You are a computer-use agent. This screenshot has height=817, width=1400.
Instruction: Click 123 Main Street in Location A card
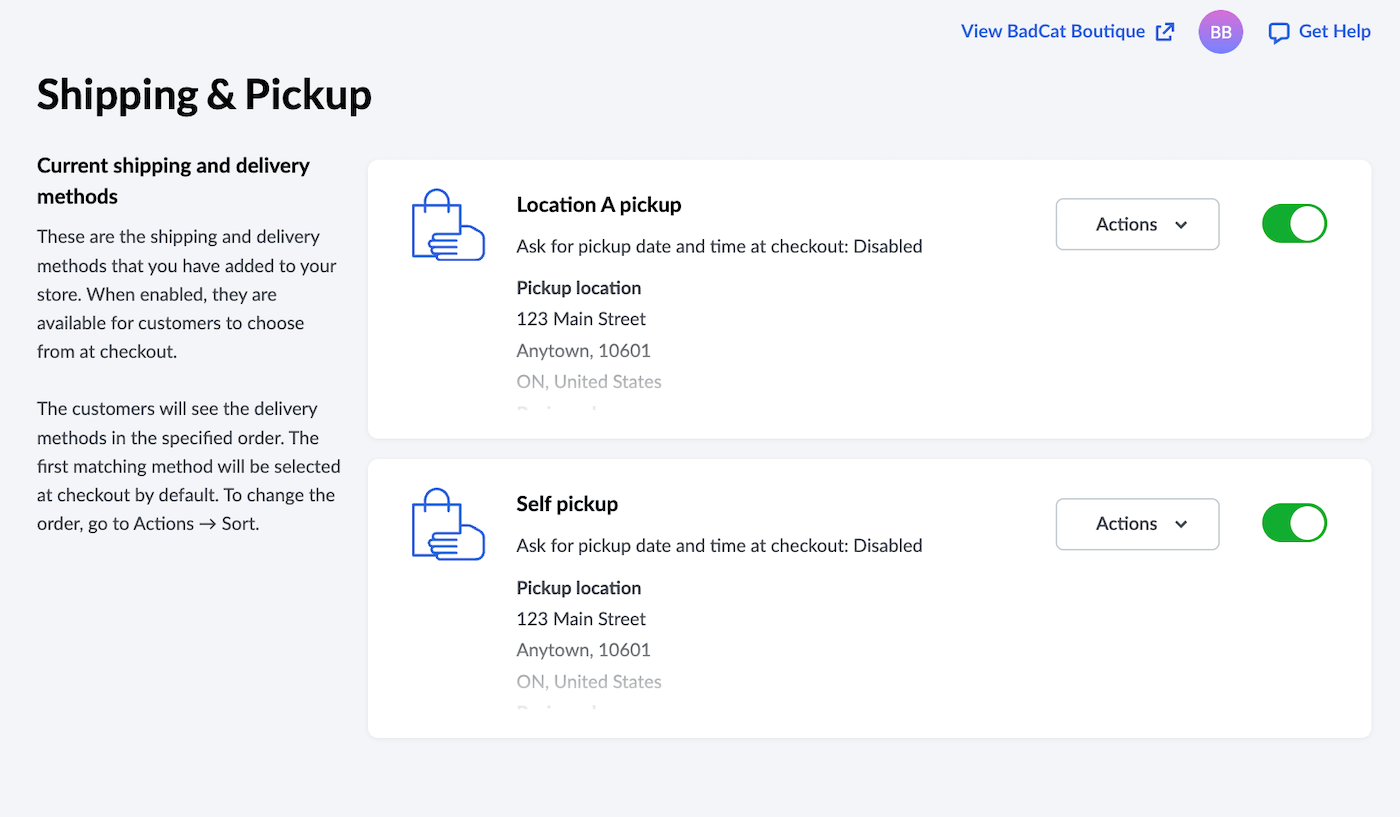[581, 319]
